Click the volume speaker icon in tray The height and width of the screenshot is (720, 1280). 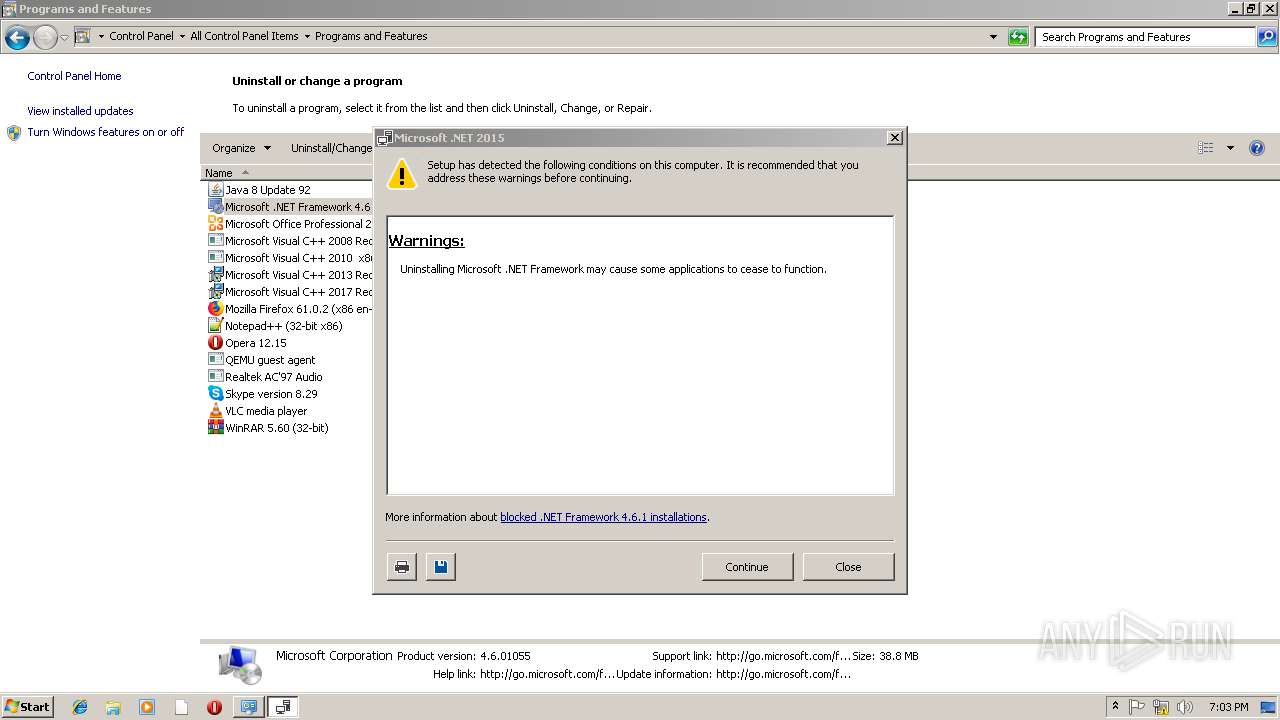click(1185, 707)
